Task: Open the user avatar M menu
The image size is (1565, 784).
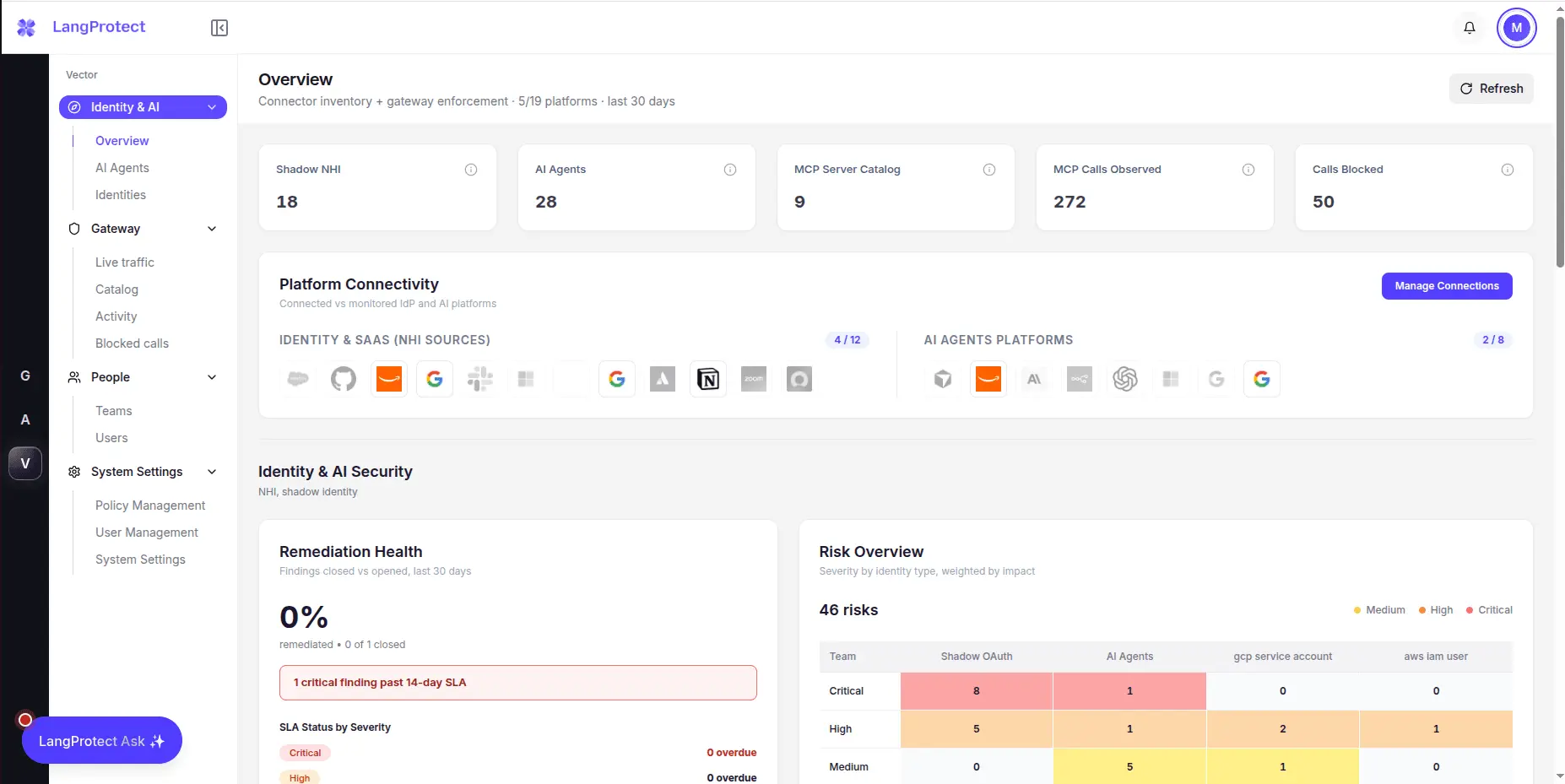Action: (x=1517, y=28)
